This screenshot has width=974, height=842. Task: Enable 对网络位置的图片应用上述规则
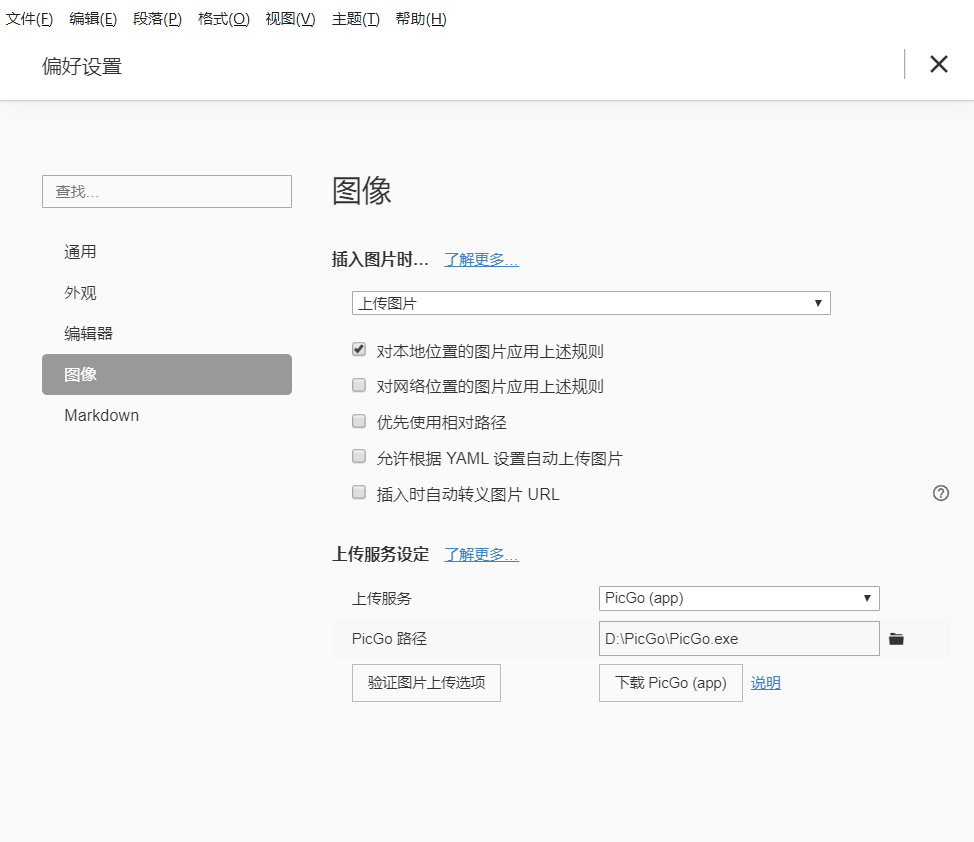click(x=358, y=385)
